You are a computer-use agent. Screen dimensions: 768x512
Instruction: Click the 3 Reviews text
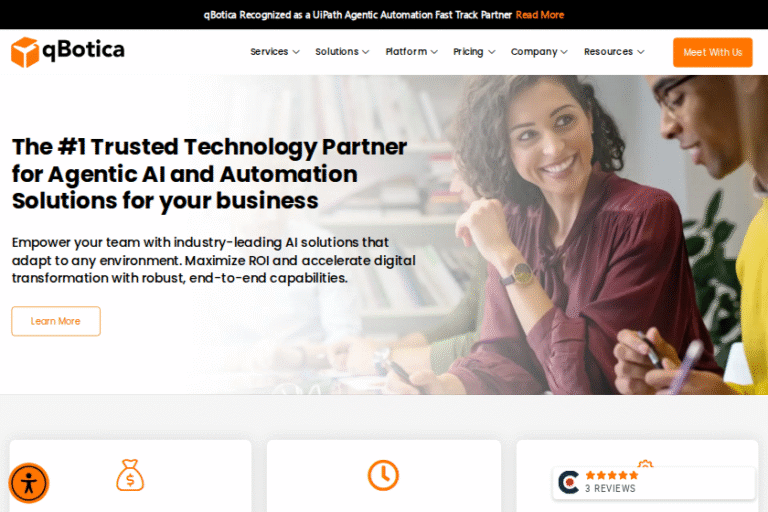click(610, 488)
